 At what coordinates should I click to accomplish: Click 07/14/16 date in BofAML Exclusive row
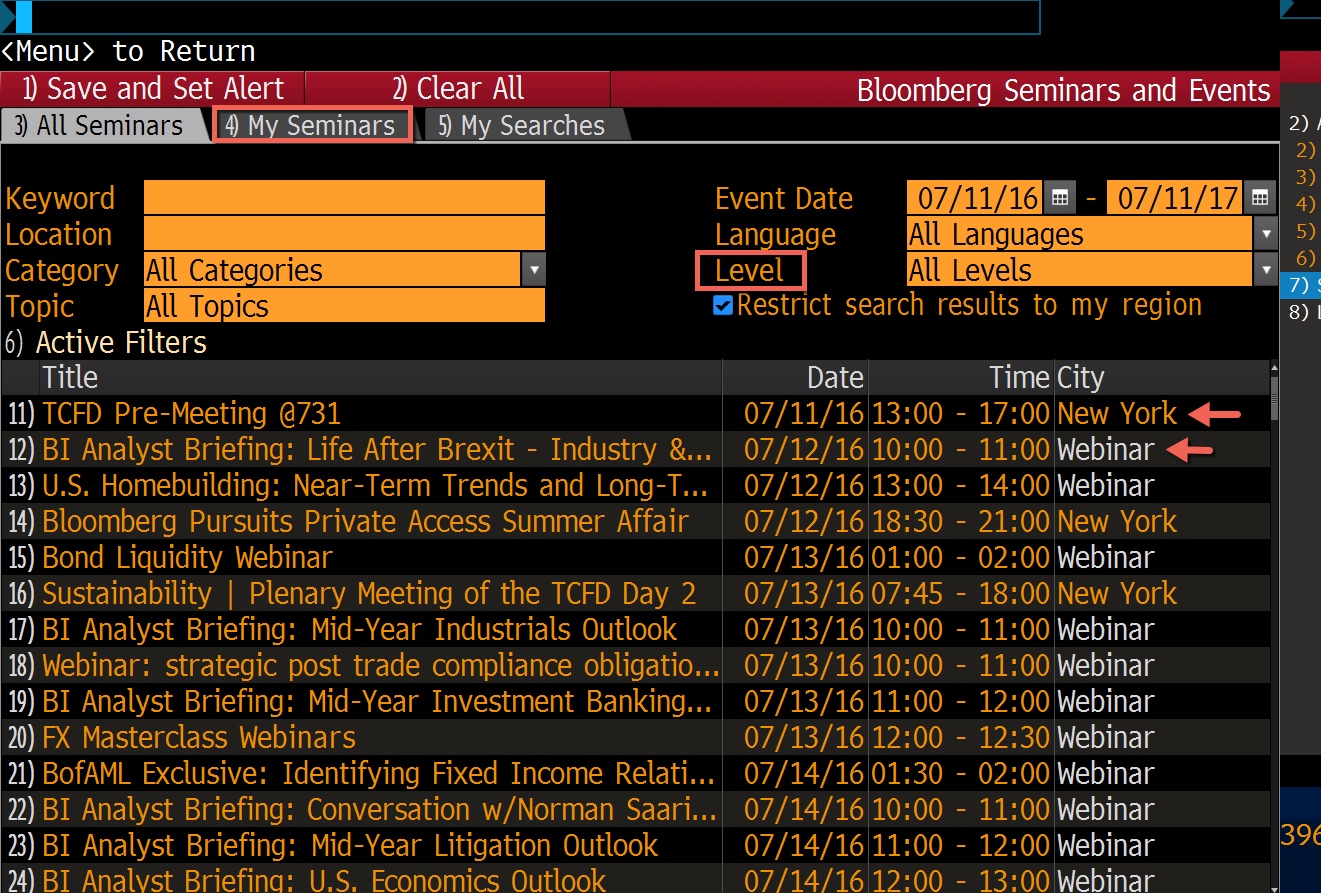pyautogui.click(x=803, y=773)
